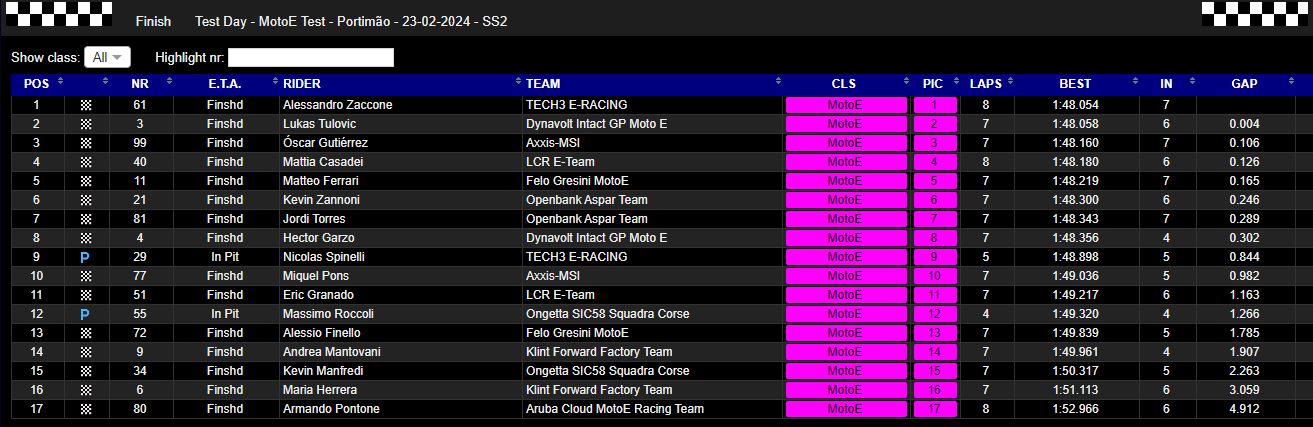This screenshot has height=427, width=1313.
Task: Click the right checkered flag banner
Action: point(1253,14)
